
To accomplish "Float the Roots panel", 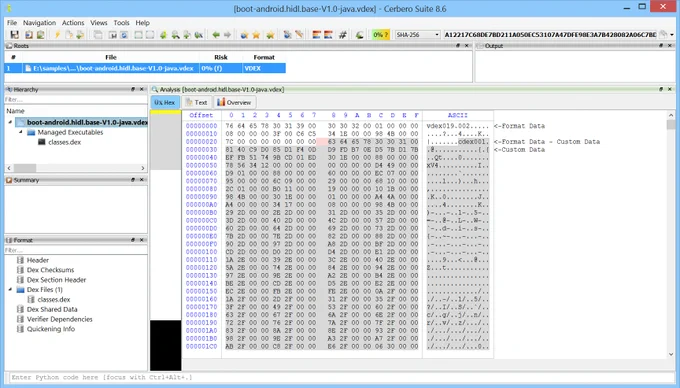I will (458, 46).
